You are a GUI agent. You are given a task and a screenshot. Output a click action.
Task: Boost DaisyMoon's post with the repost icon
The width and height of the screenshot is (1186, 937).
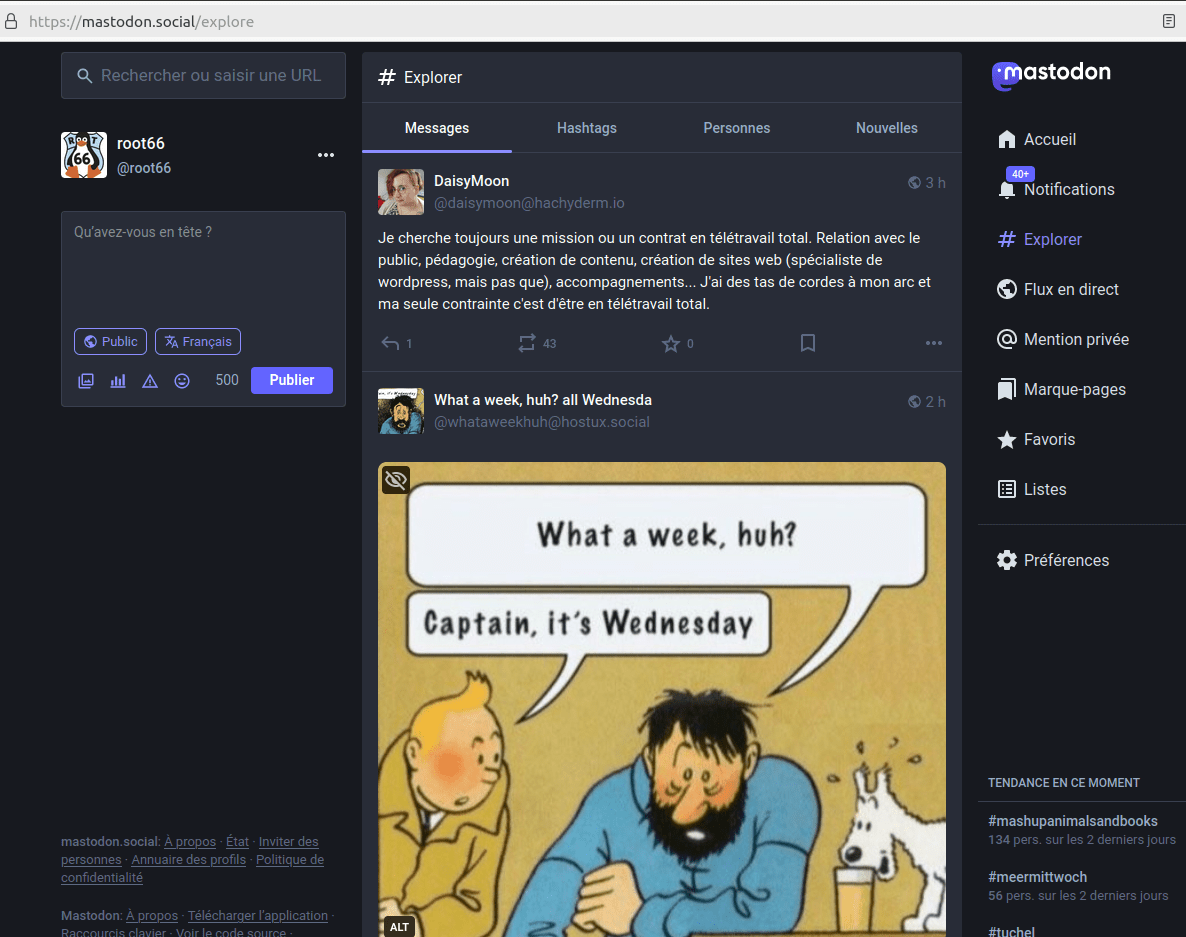click(x=527, y=343)
